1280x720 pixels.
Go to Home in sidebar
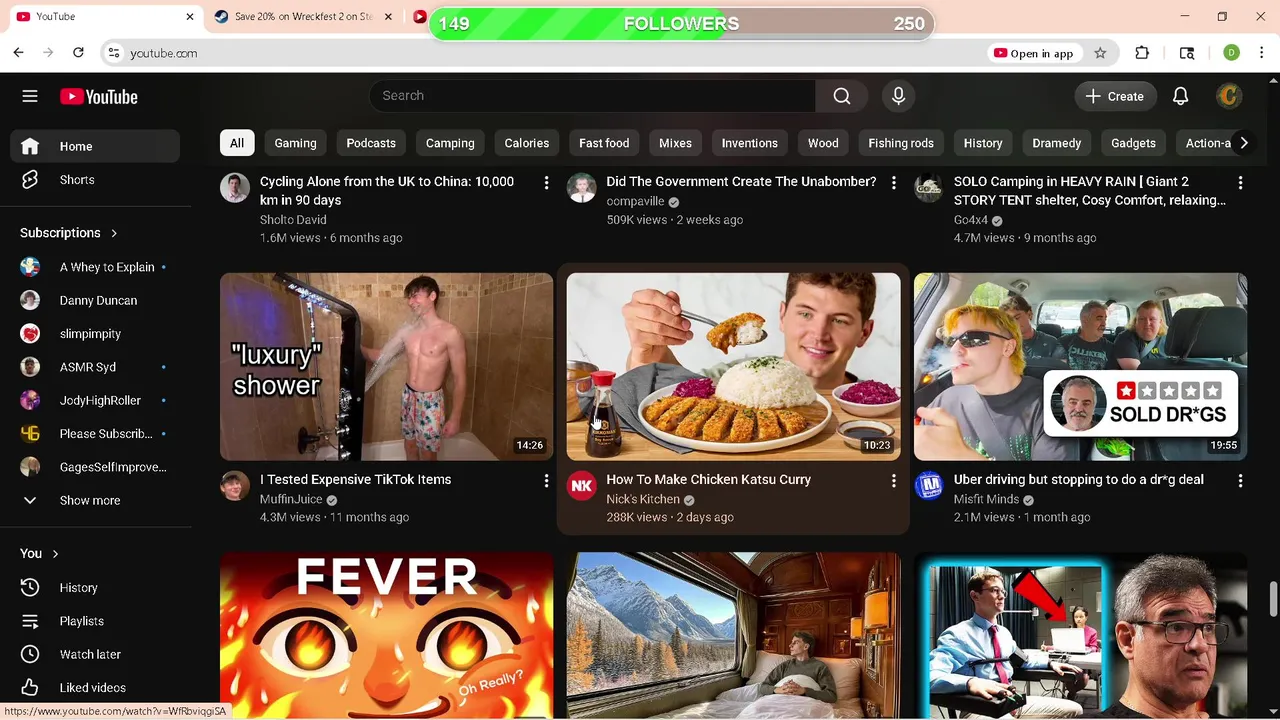tap(95, 146)
